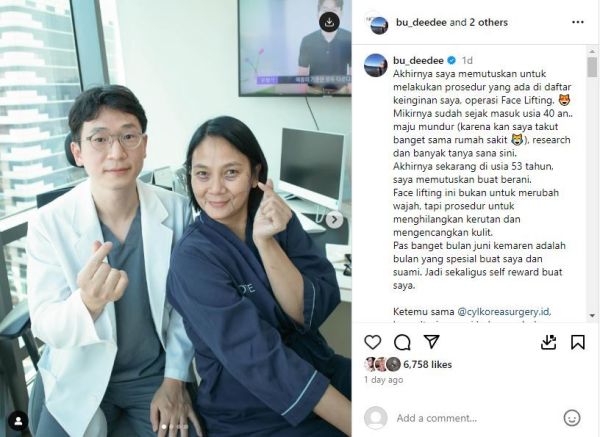
Task: Like the post with the heart icon
Action: pyautogui.click(x=372, y=342)
